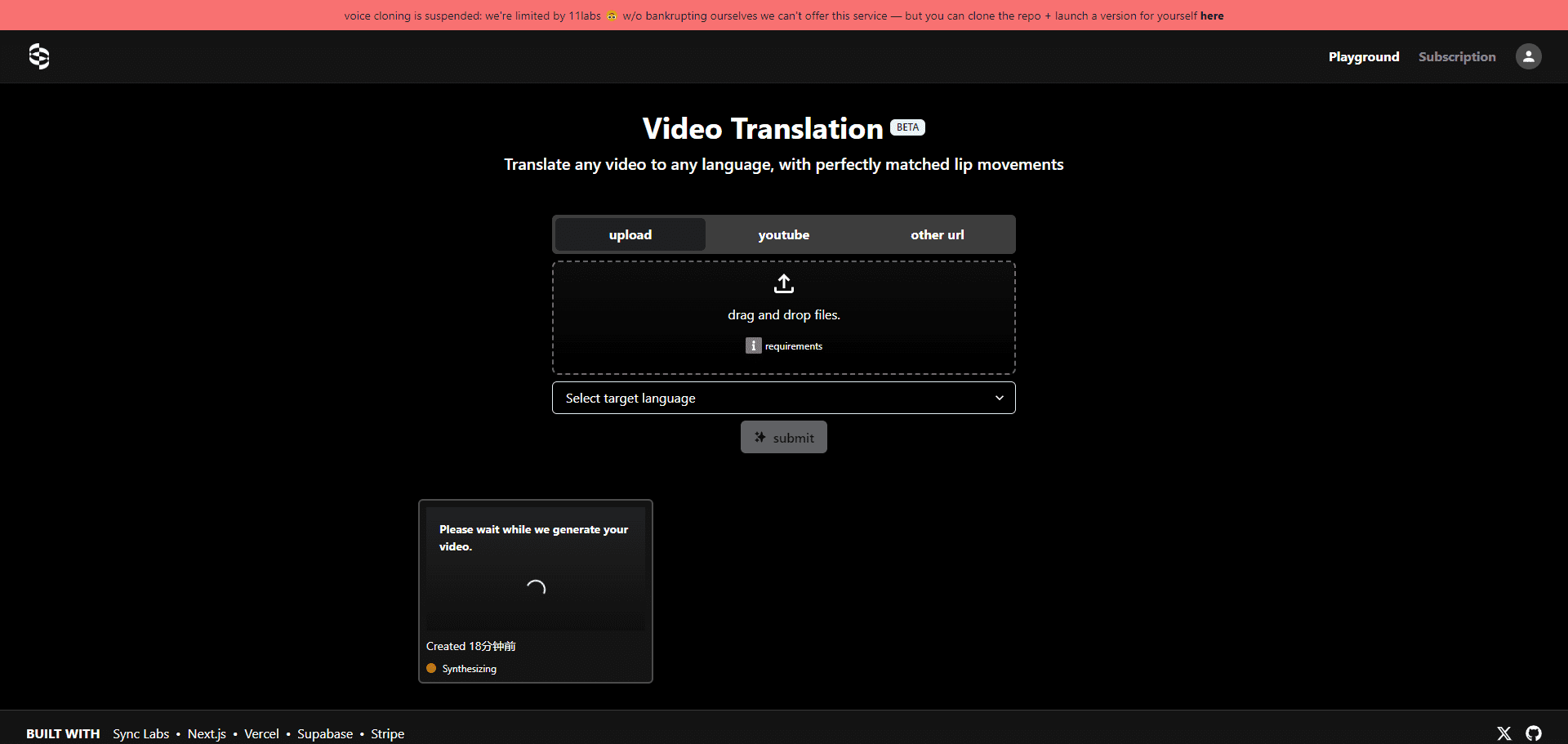
Task: Click the 'Translate any video' subtitle text
Action: [784, 164]
